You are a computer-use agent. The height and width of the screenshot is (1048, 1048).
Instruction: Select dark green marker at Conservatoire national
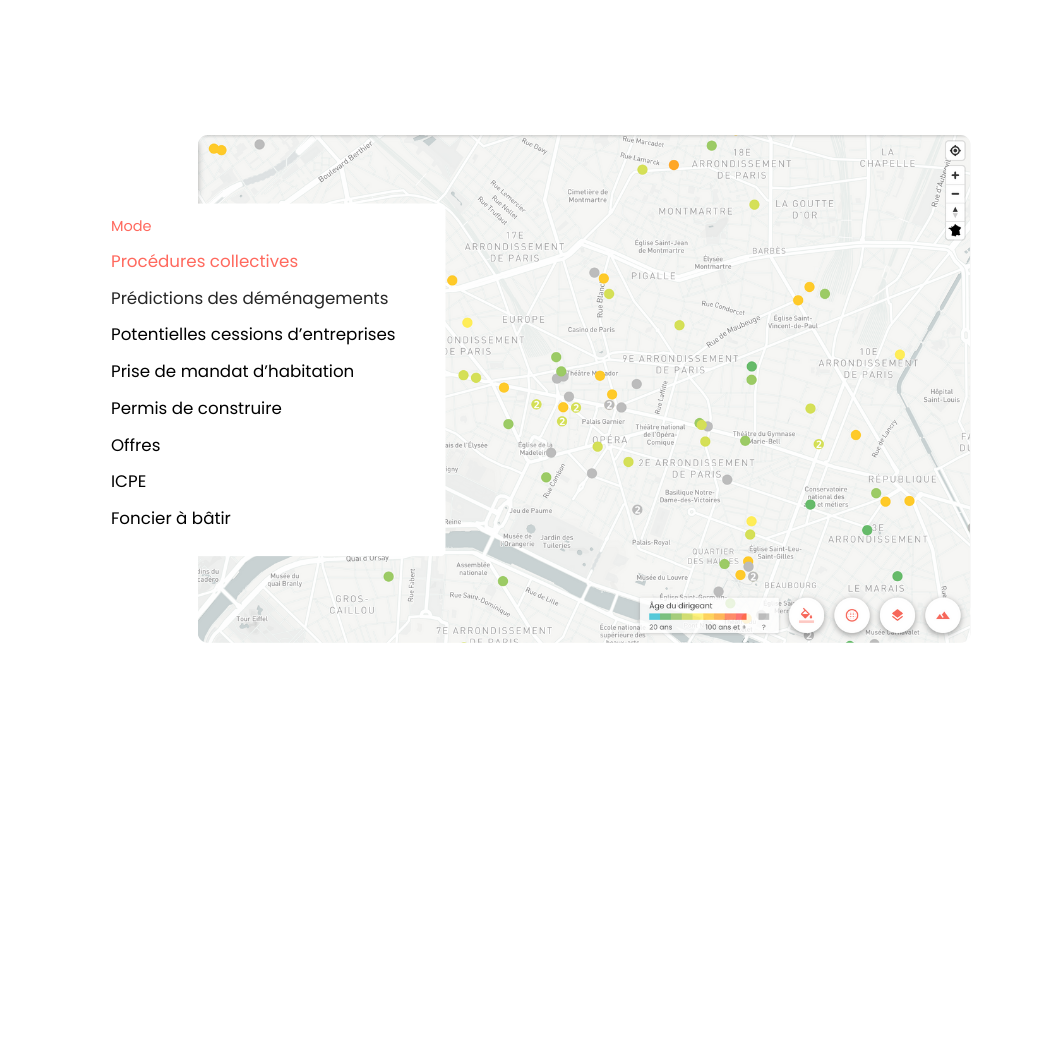tap(810, 505)
